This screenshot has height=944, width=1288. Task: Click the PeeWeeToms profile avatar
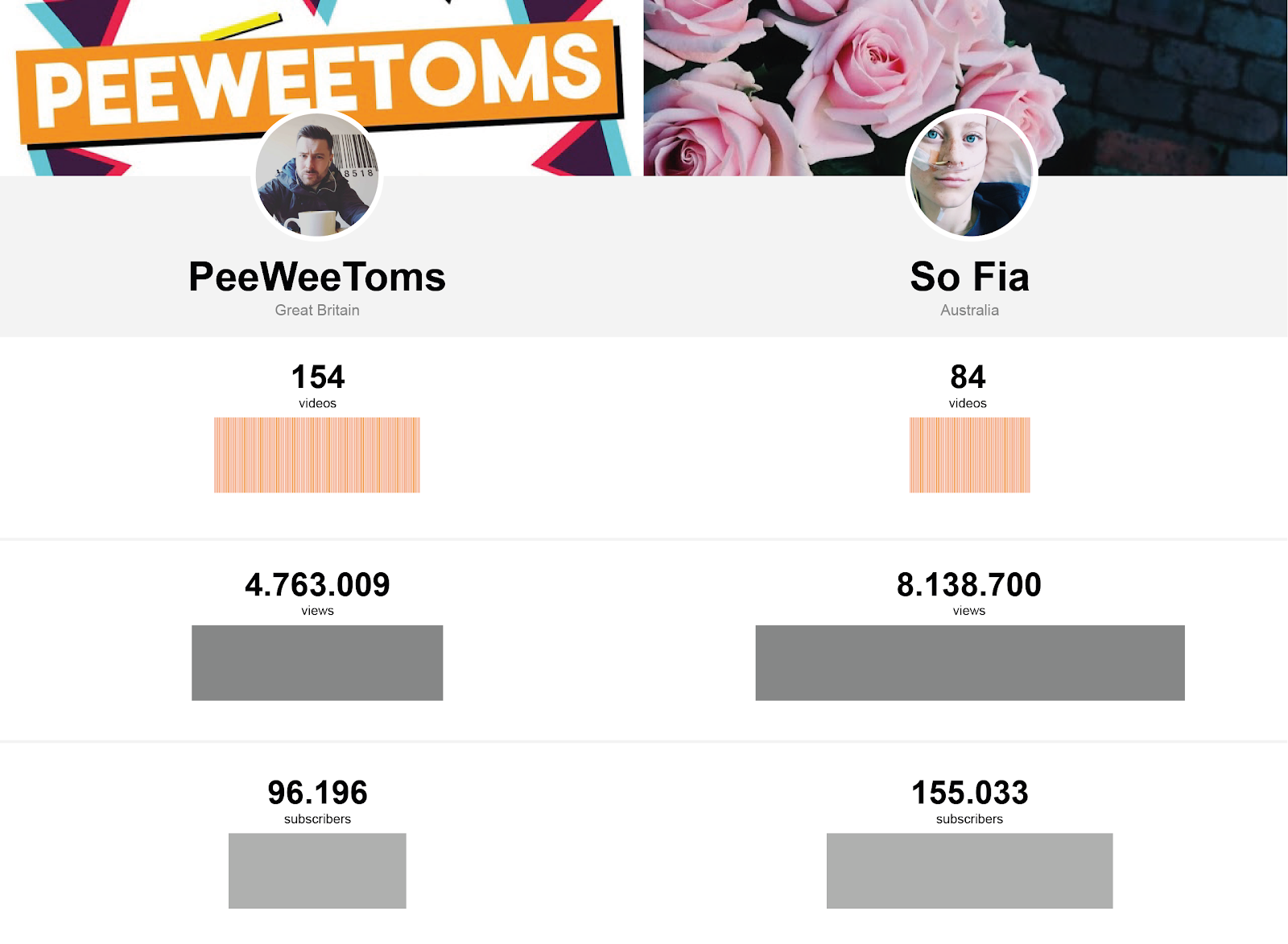click(x=317, y=175)
